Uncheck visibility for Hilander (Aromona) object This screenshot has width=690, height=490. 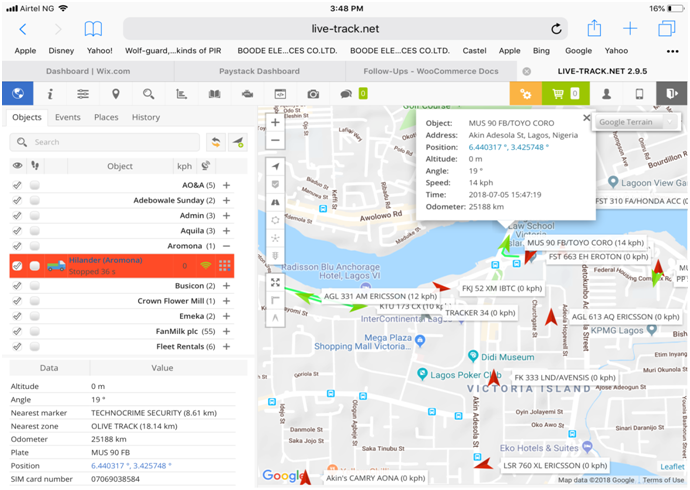(x=17, y=265)
